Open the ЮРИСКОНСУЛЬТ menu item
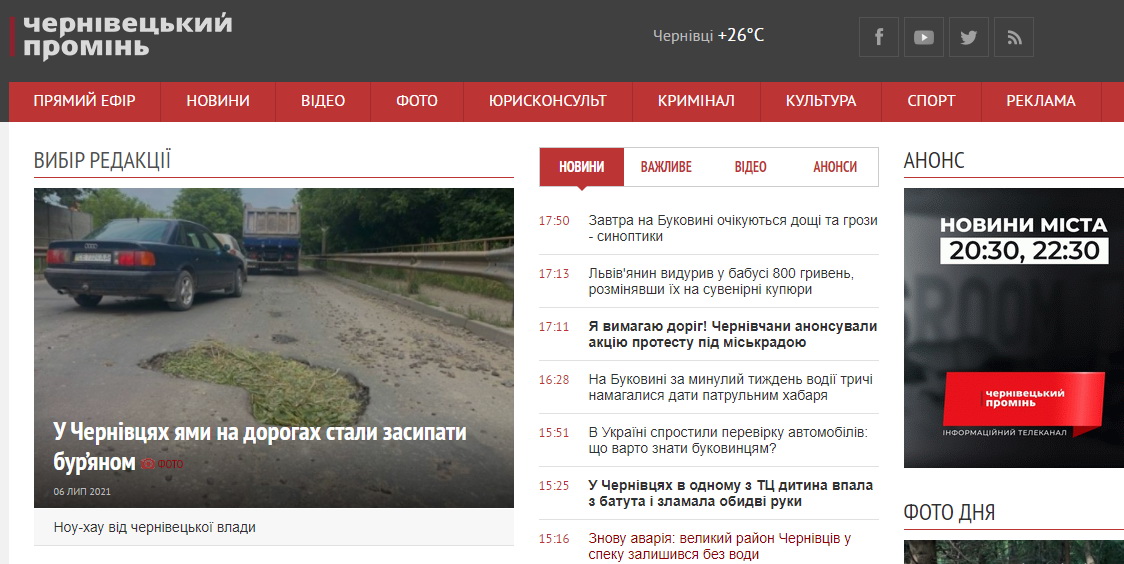Image resolution: width=1124 pixels, height=564 pixels. (x=548, y=101)
